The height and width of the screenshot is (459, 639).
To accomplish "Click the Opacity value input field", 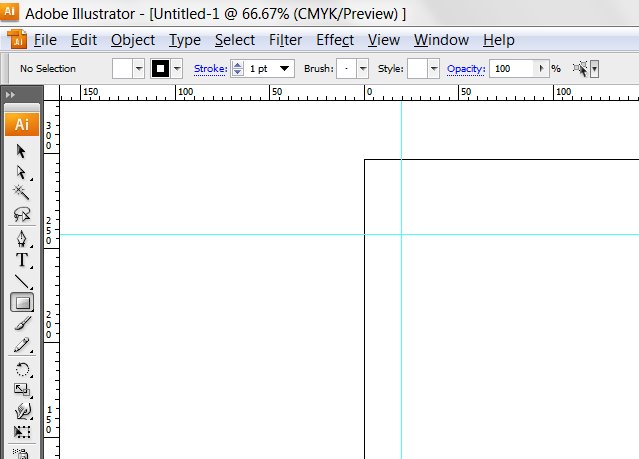I will click(513, 69).
